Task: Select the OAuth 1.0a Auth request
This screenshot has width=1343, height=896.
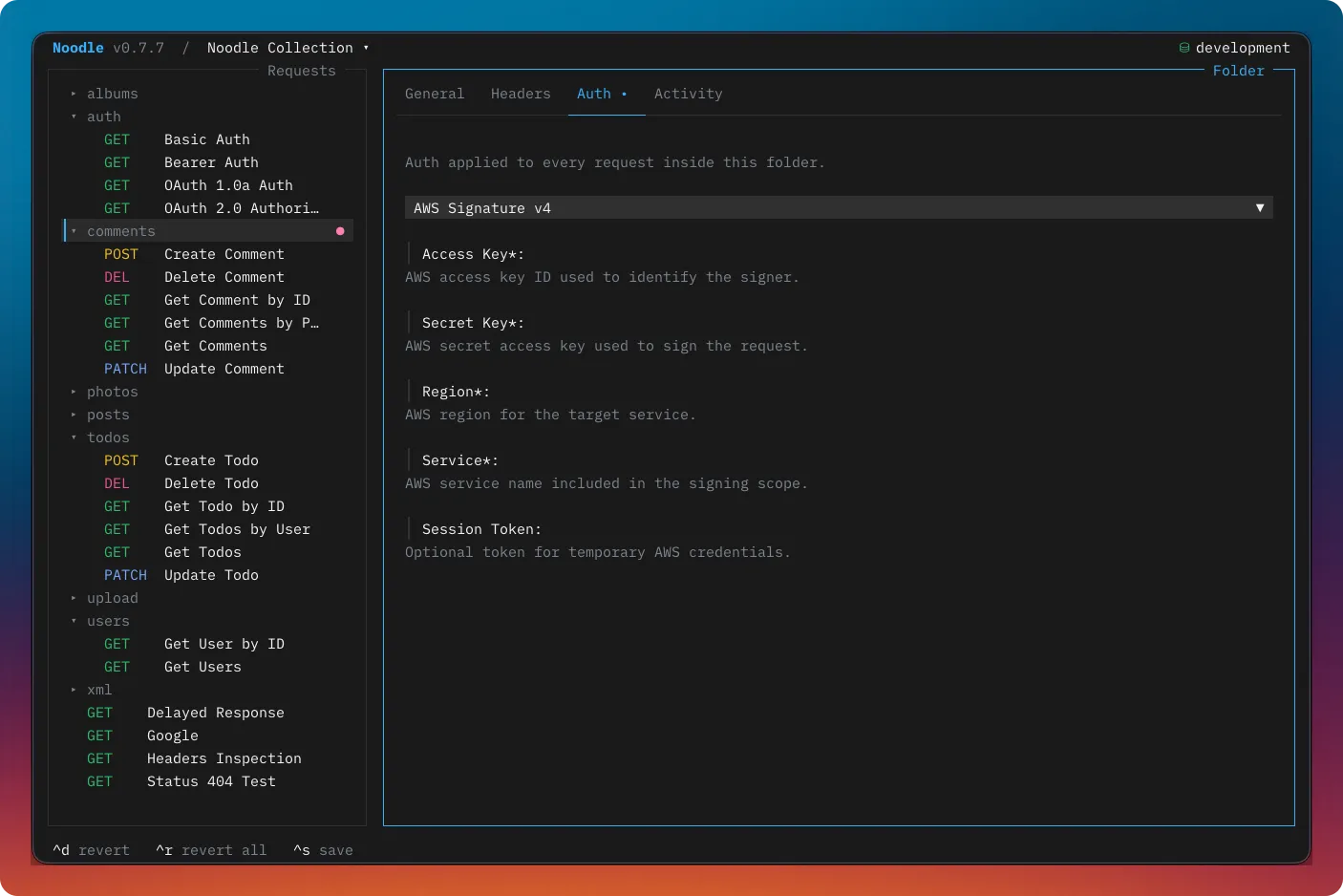Action: pyautogui.click(x=208, y=185)
